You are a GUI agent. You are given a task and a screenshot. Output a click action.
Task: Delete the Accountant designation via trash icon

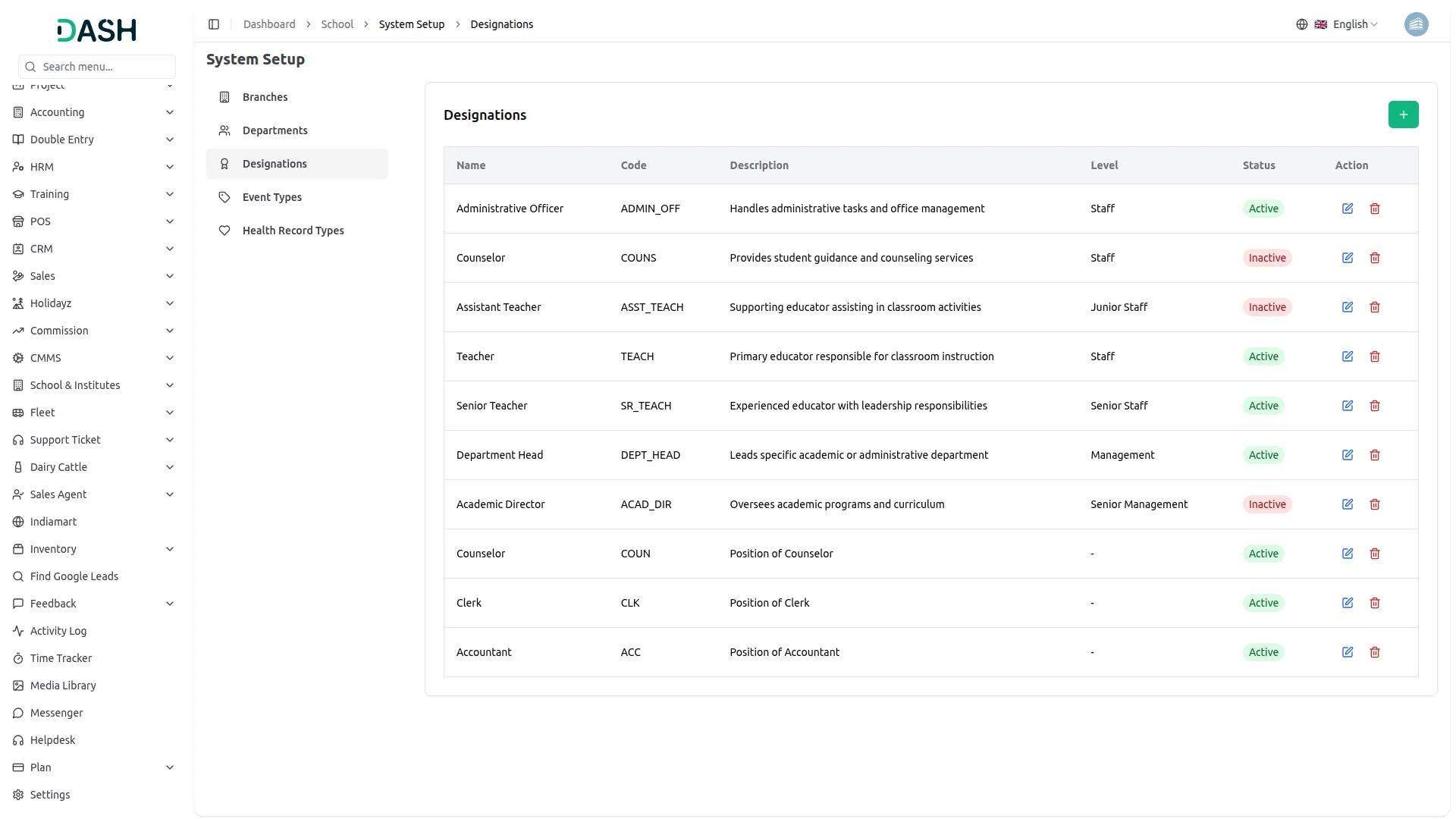[1375, 652]
